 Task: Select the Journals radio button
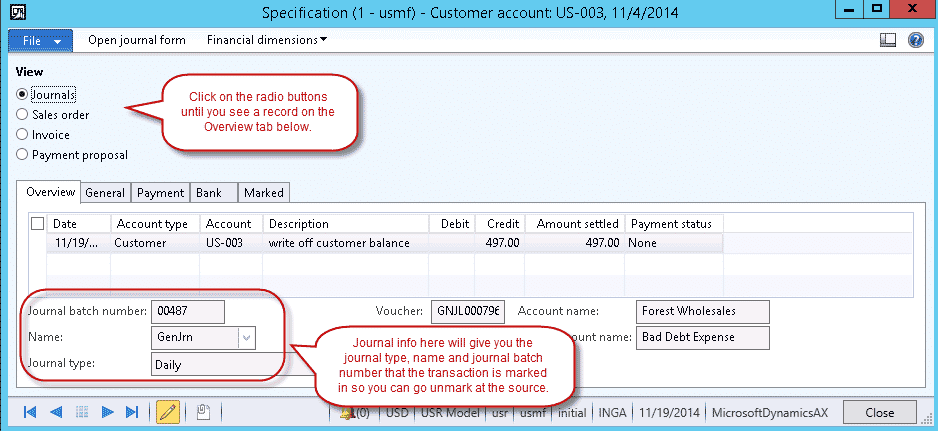pos(22,94)
